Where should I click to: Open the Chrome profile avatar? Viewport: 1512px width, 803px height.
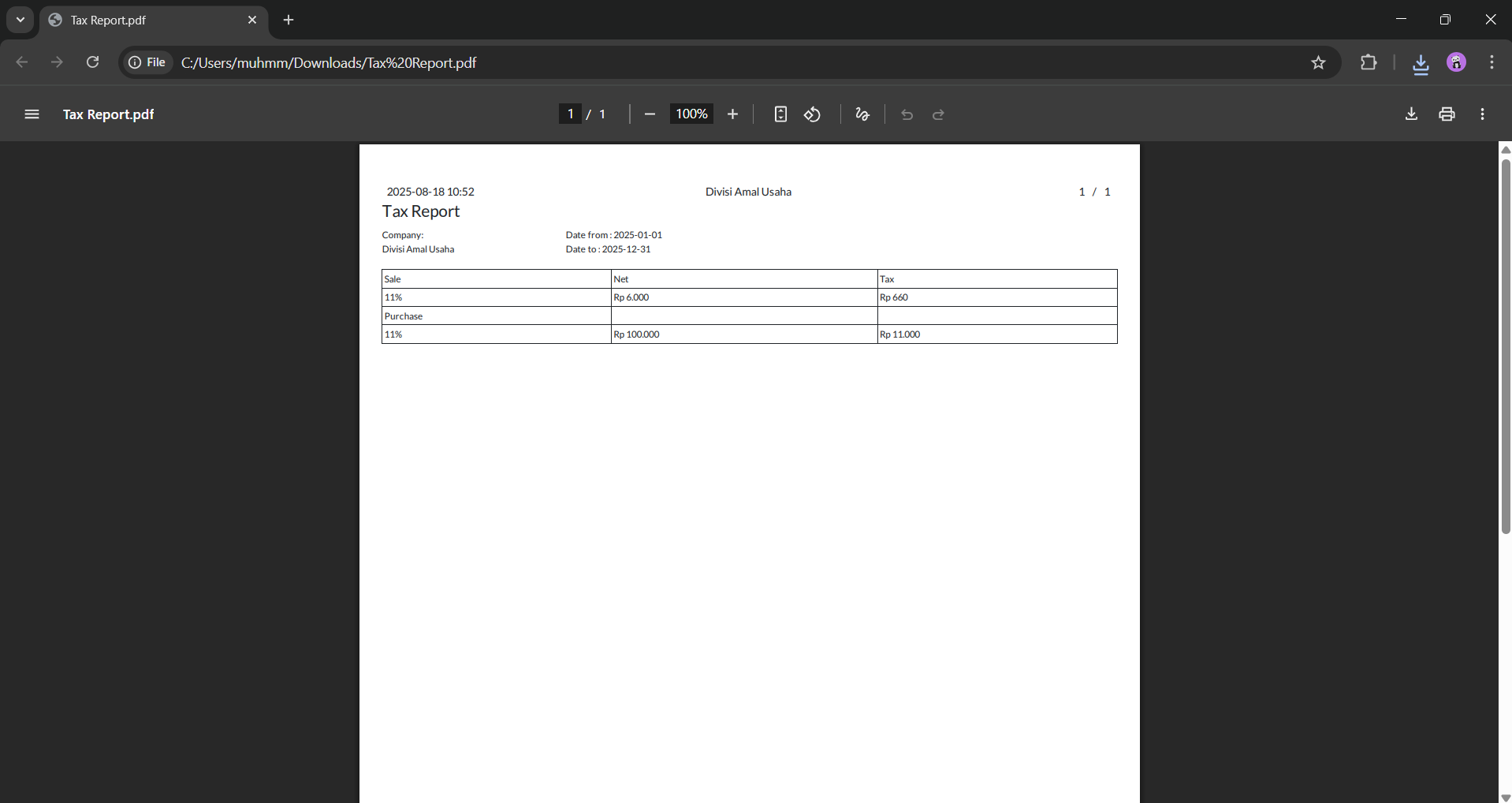click(1456, 62)
